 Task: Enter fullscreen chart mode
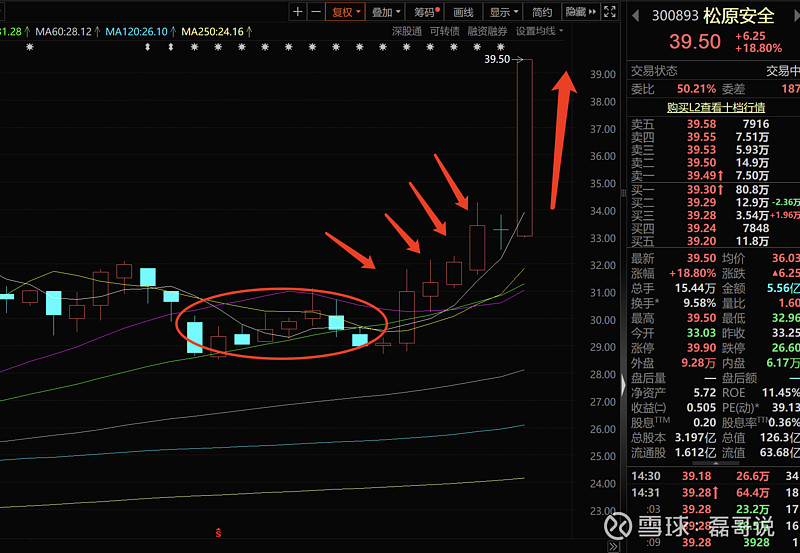click(610, 12)
